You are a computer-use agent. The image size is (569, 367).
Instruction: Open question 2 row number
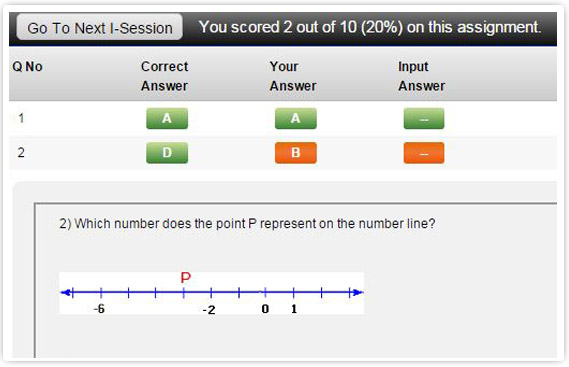[x=21, y=152]
